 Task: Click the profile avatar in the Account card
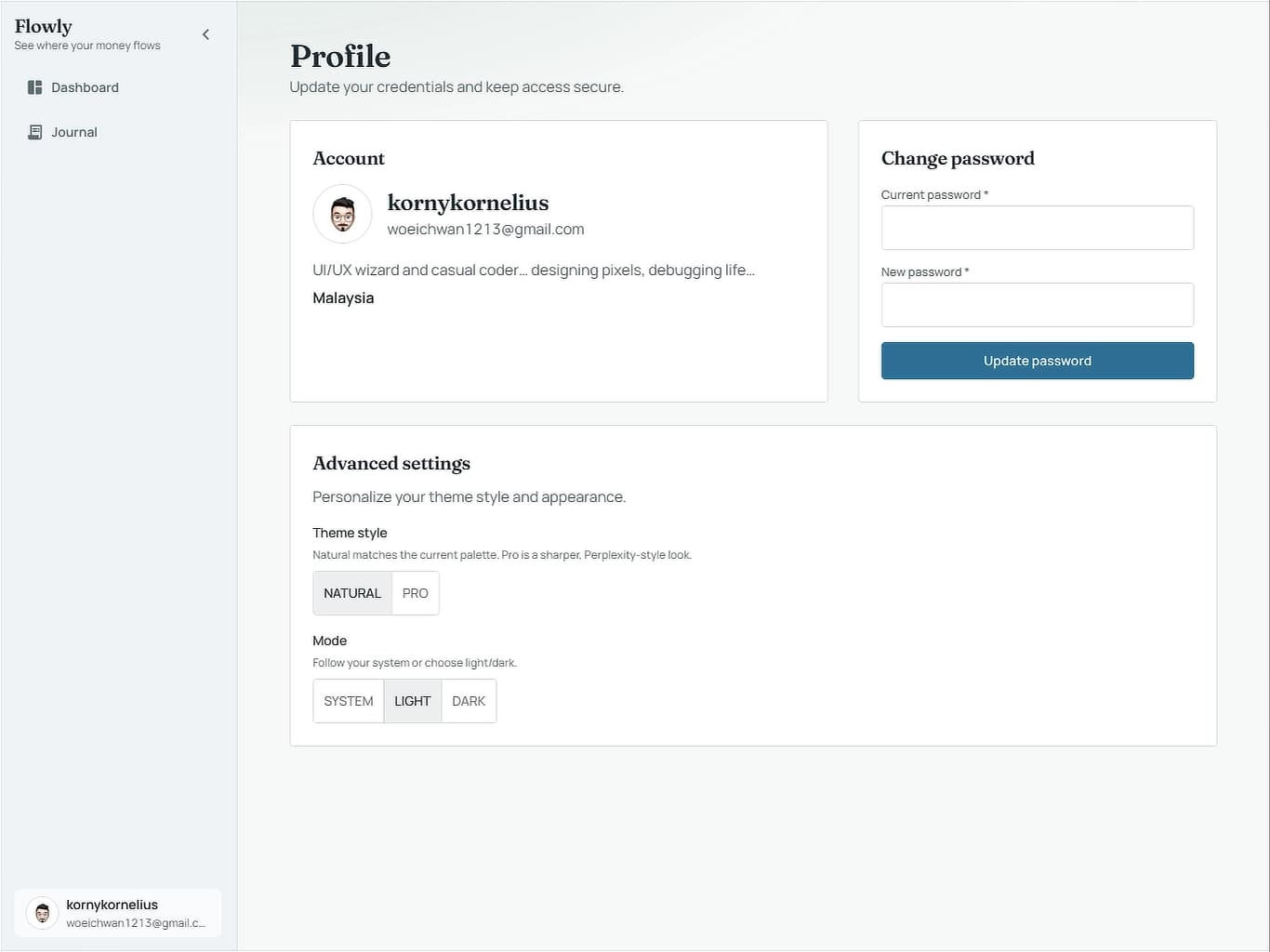342,213
